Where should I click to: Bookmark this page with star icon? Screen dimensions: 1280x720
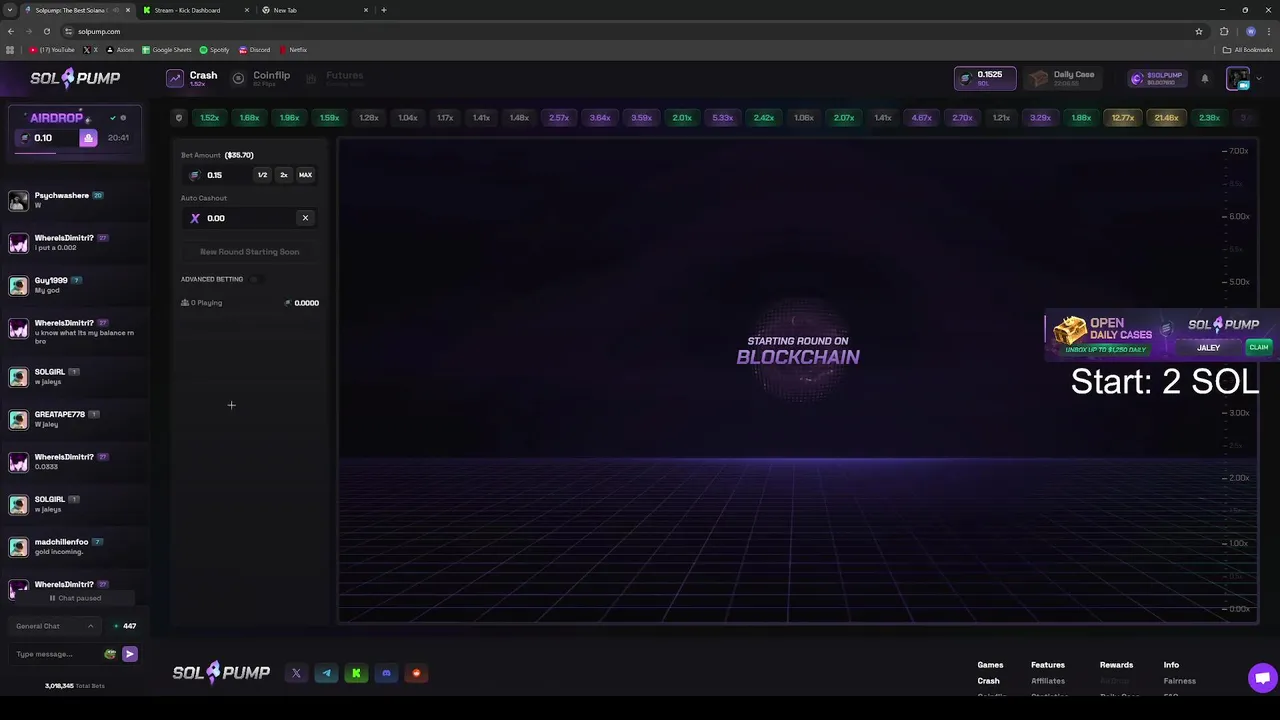[1199, 31]
